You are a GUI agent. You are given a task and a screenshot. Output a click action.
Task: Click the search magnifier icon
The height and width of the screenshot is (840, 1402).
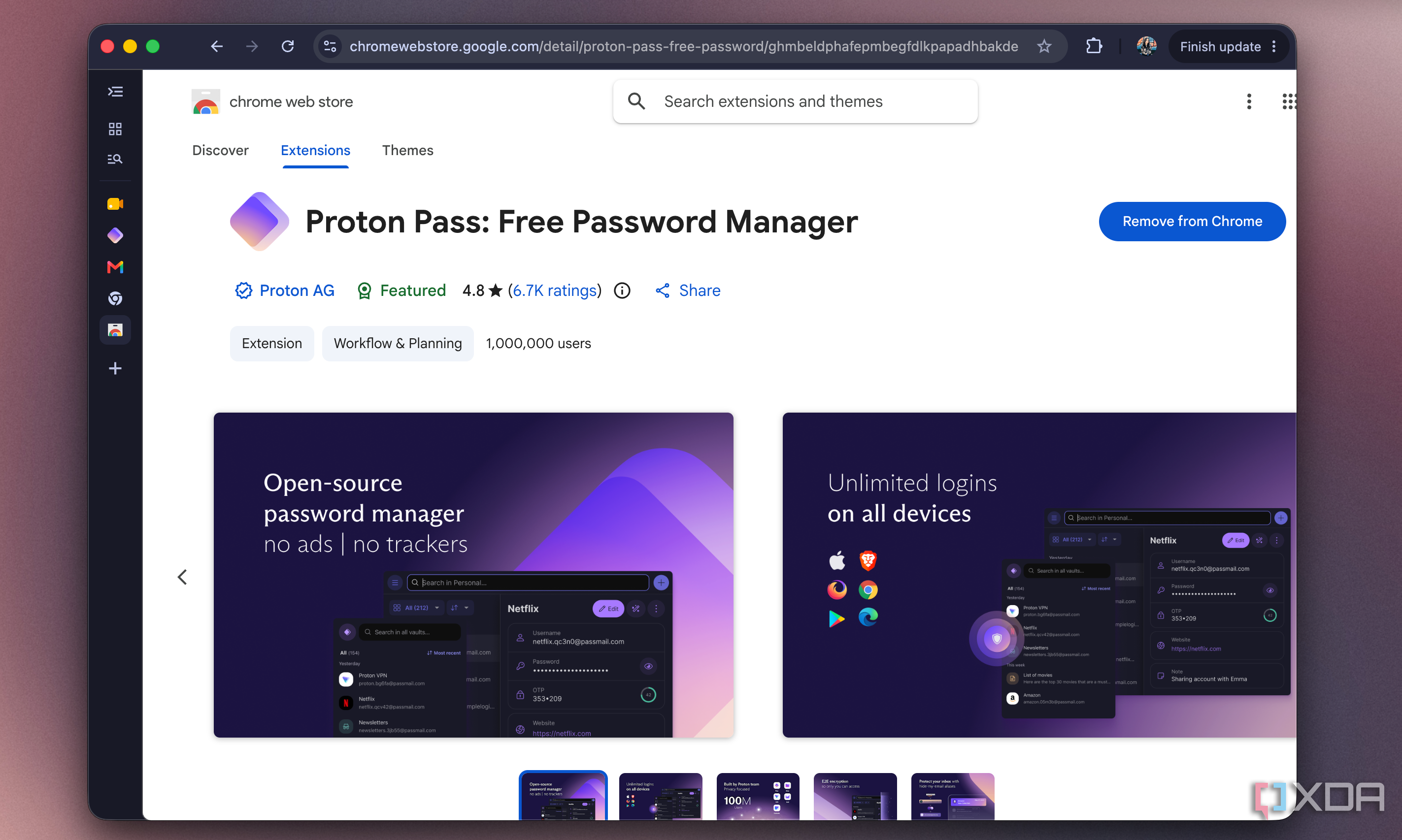(x=636, y=101)
